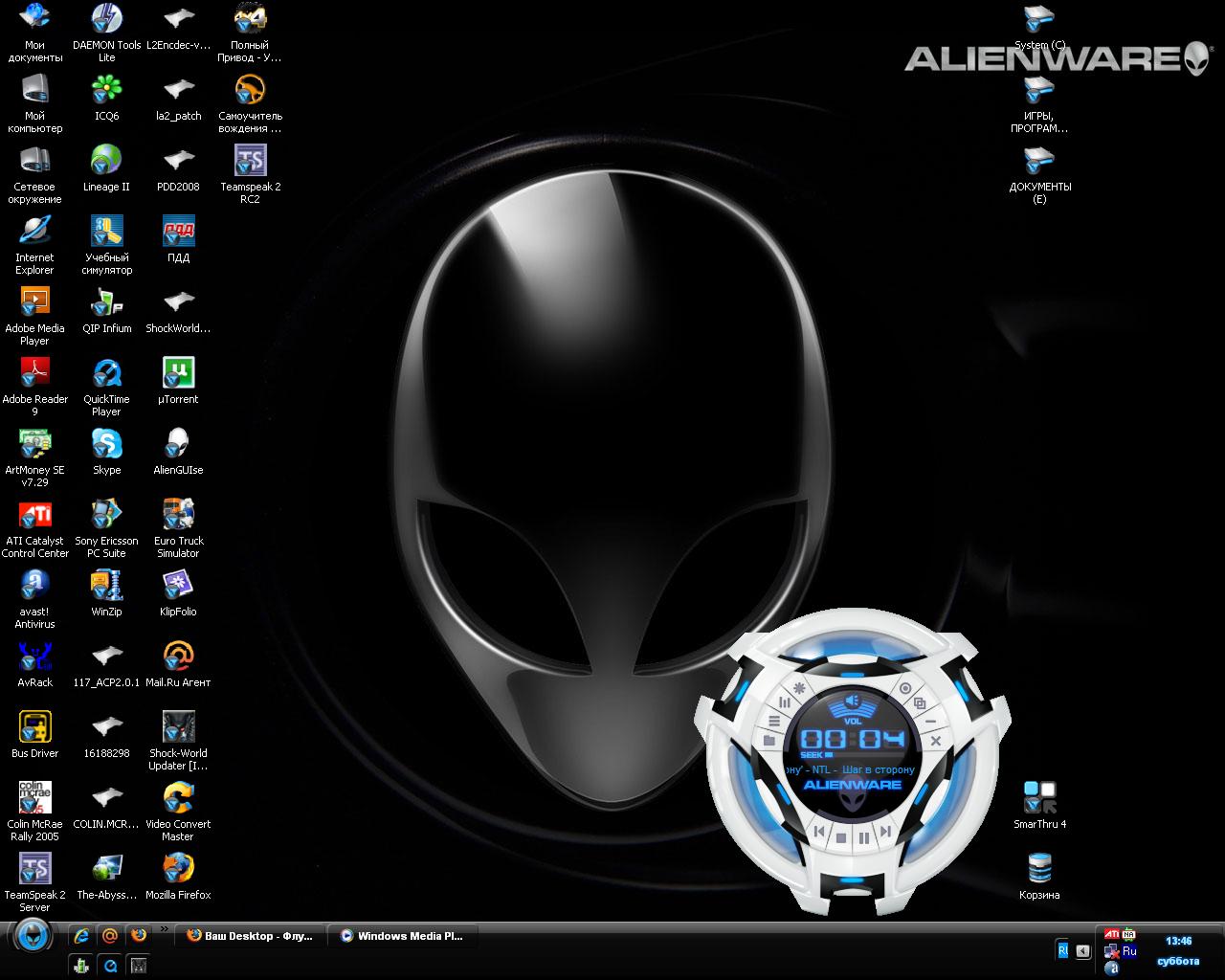1225x980 pixels.
Task: Open the player's playlist lines button
Action: pos(773,720)
